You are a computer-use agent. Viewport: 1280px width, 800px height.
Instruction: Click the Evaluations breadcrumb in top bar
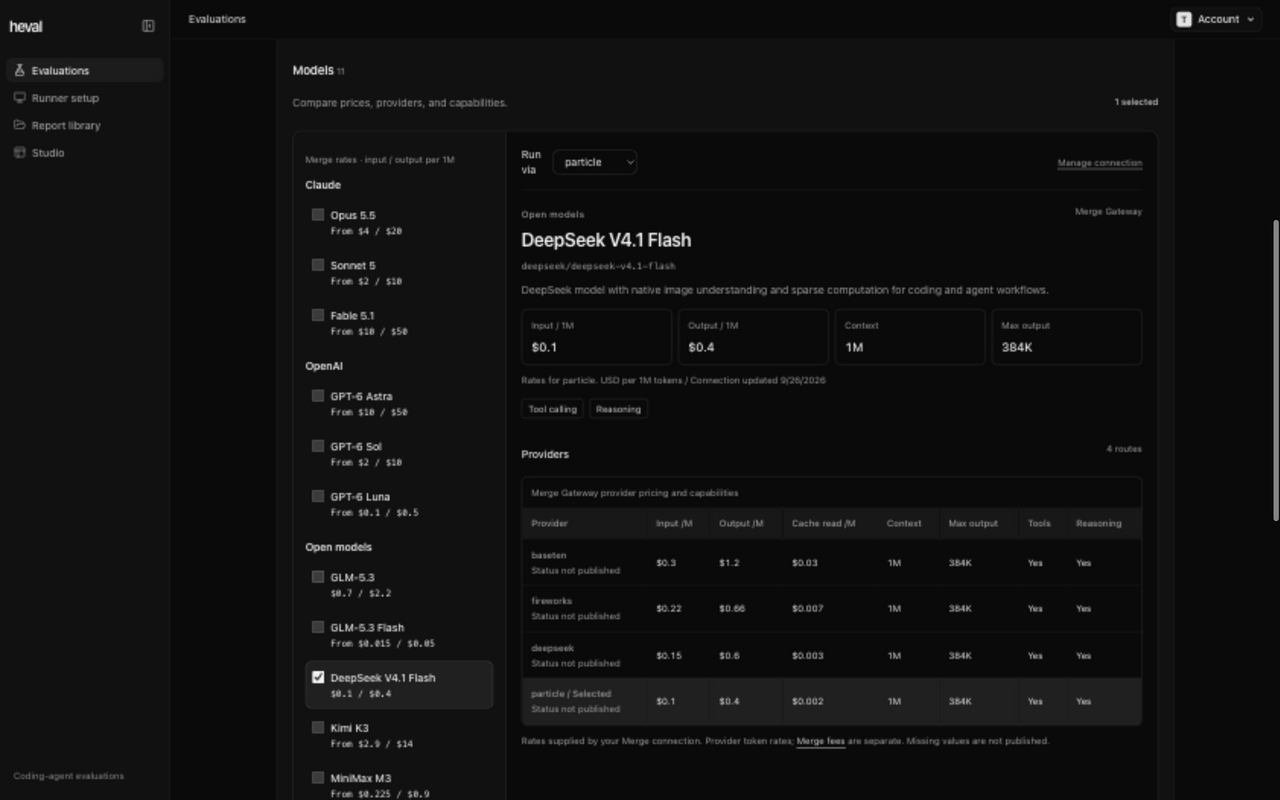click(217, 19)
